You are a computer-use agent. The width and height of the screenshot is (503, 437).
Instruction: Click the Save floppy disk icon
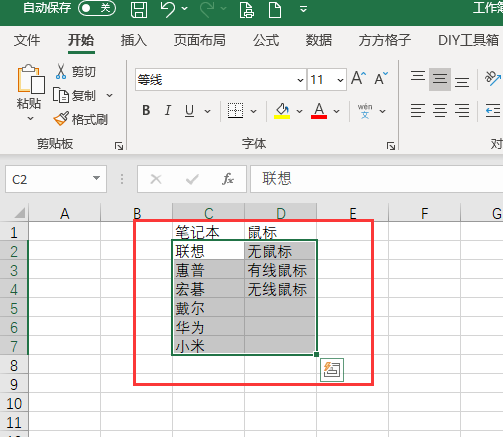[x=139, y=9]
